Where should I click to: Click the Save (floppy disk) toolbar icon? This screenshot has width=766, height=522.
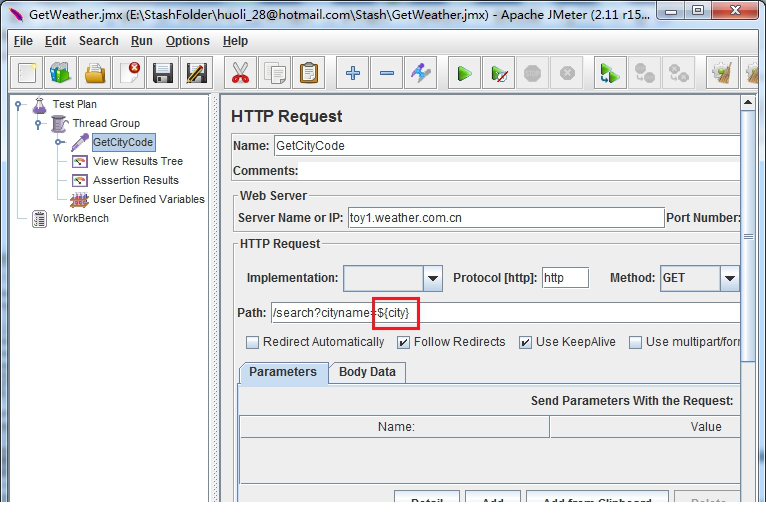tap(163, 73)
